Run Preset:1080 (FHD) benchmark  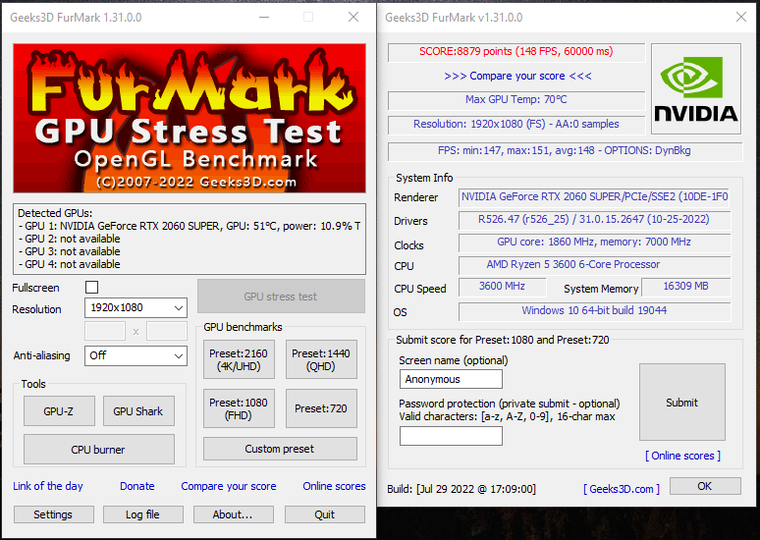238,409
